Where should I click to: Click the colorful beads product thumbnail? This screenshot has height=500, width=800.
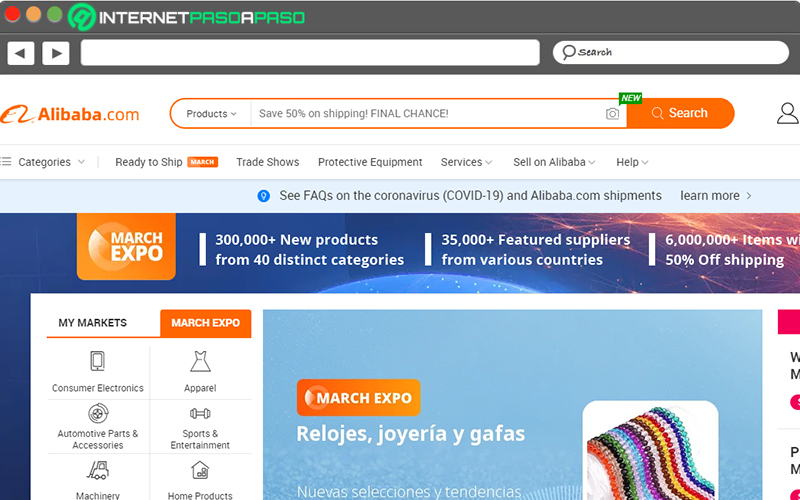651,451
